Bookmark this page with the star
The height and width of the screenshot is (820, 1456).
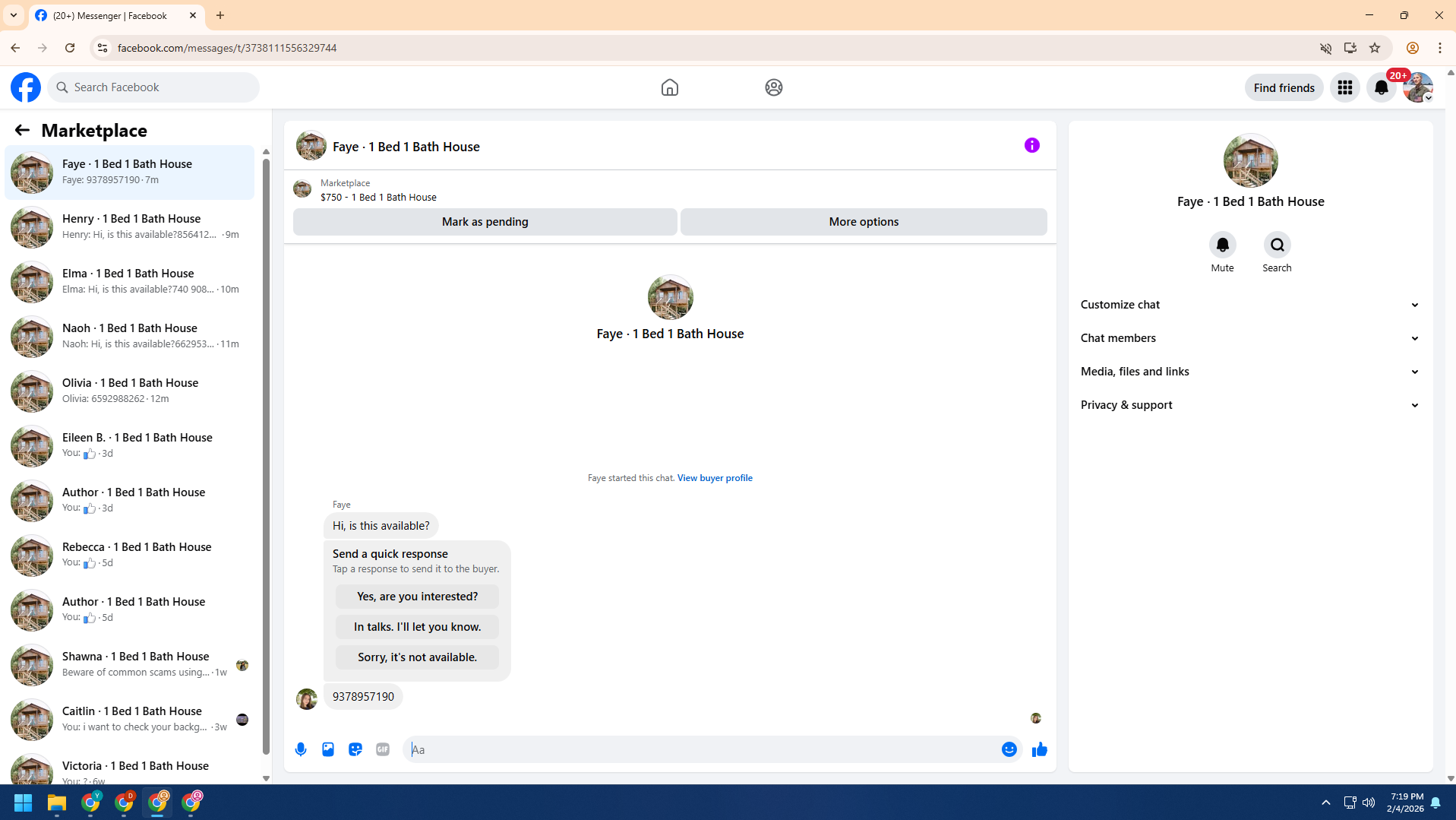1374,48
